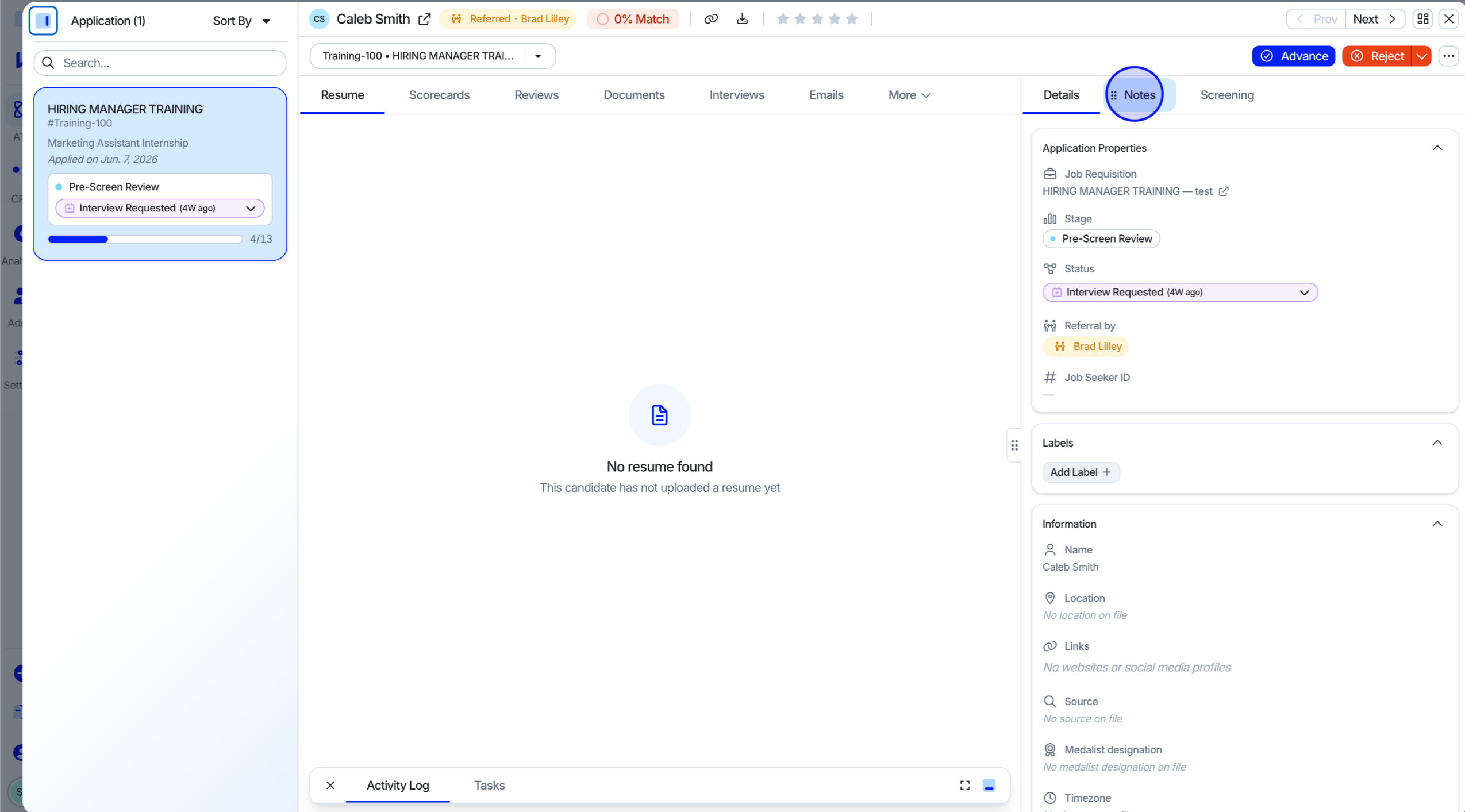Screen dimensions: 1465x812
Task: Click the 0% Match badge
Action: coord(633,19)
